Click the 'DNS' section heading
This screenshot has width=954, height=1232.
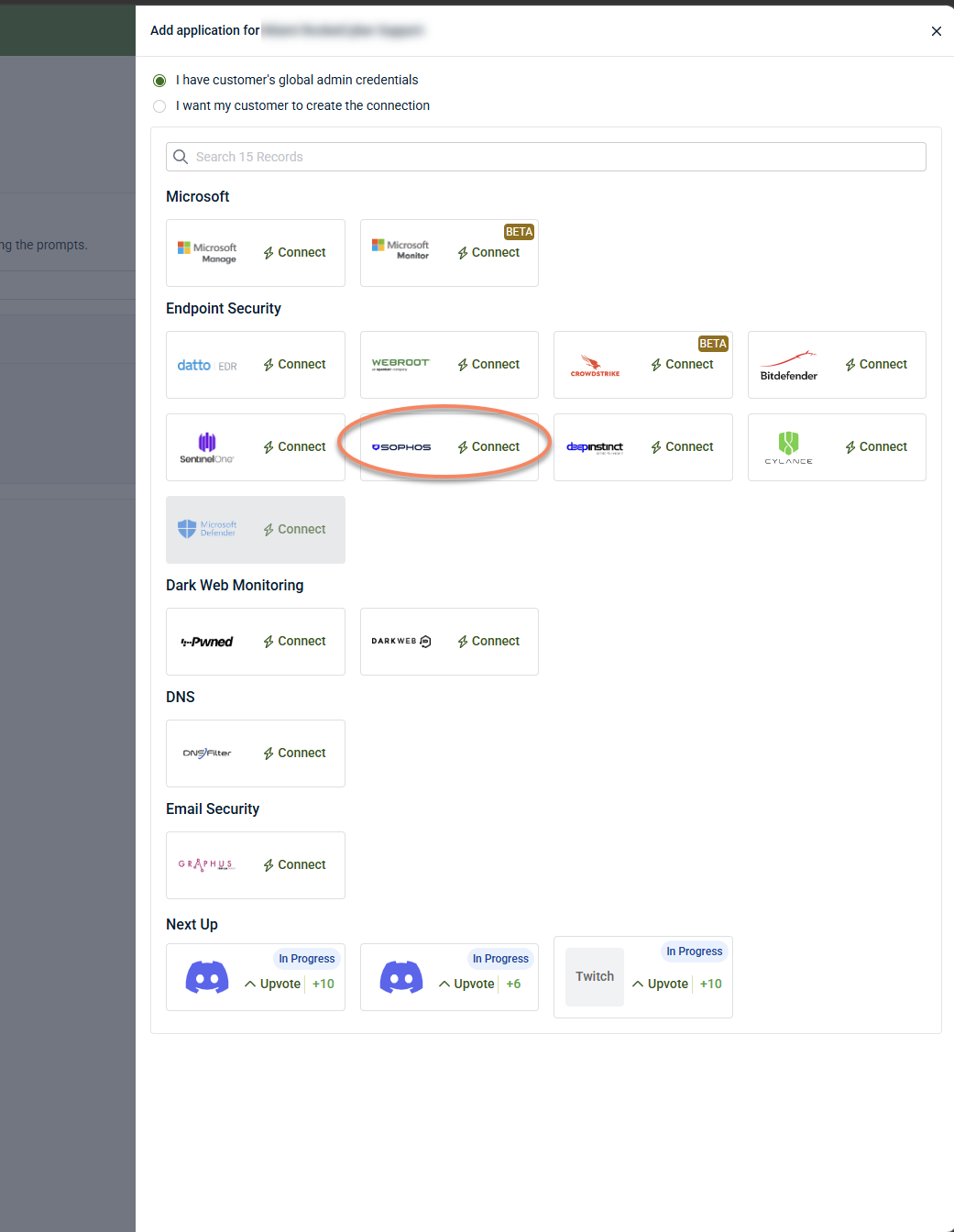click(x=181, y=698)
